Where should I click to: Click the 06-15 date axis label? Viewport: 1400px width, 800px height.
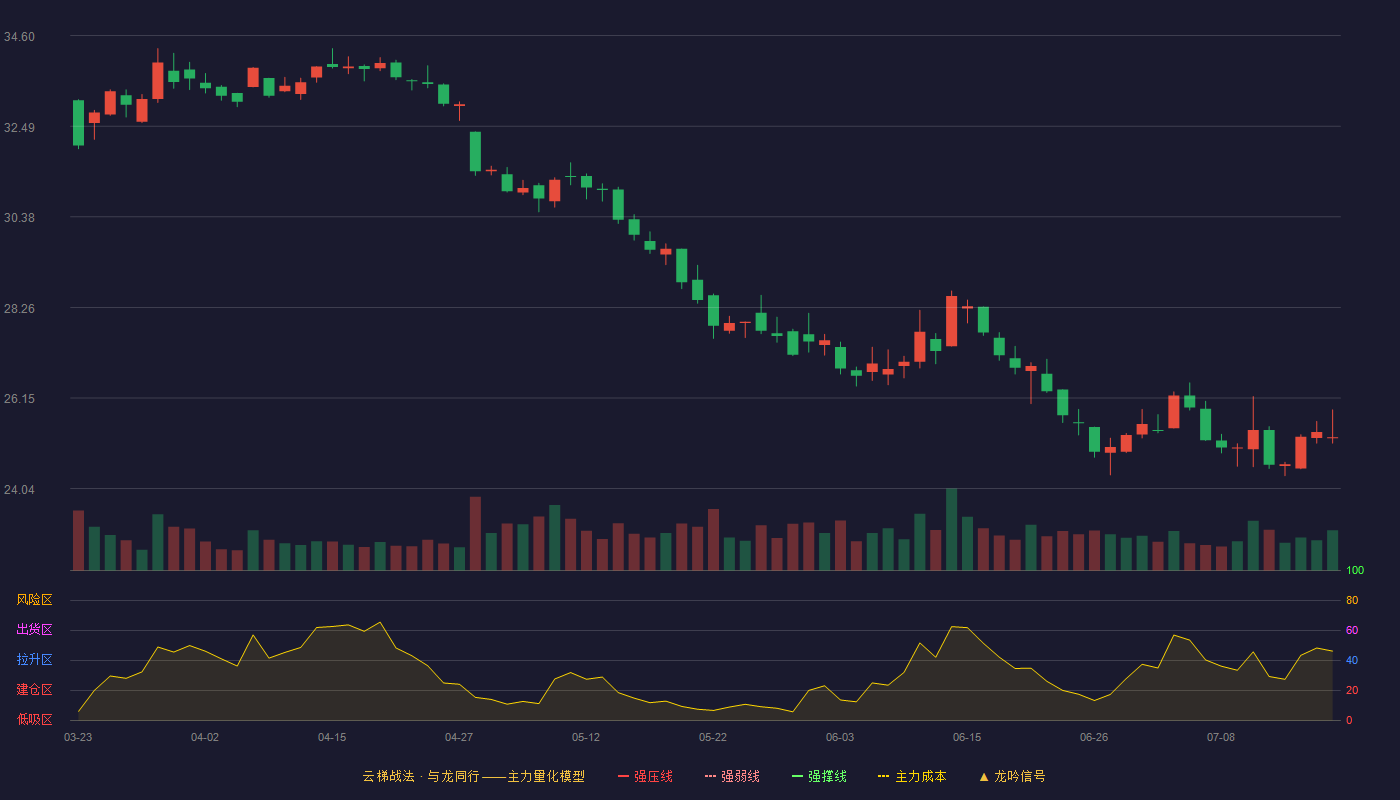point(967,737)
